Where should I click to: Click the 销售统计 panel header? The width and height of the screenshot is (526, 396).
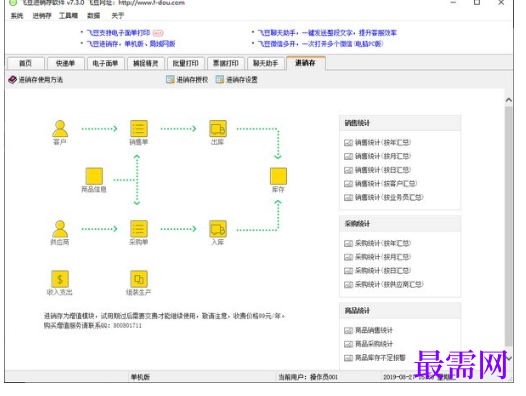tap(400, 123)
